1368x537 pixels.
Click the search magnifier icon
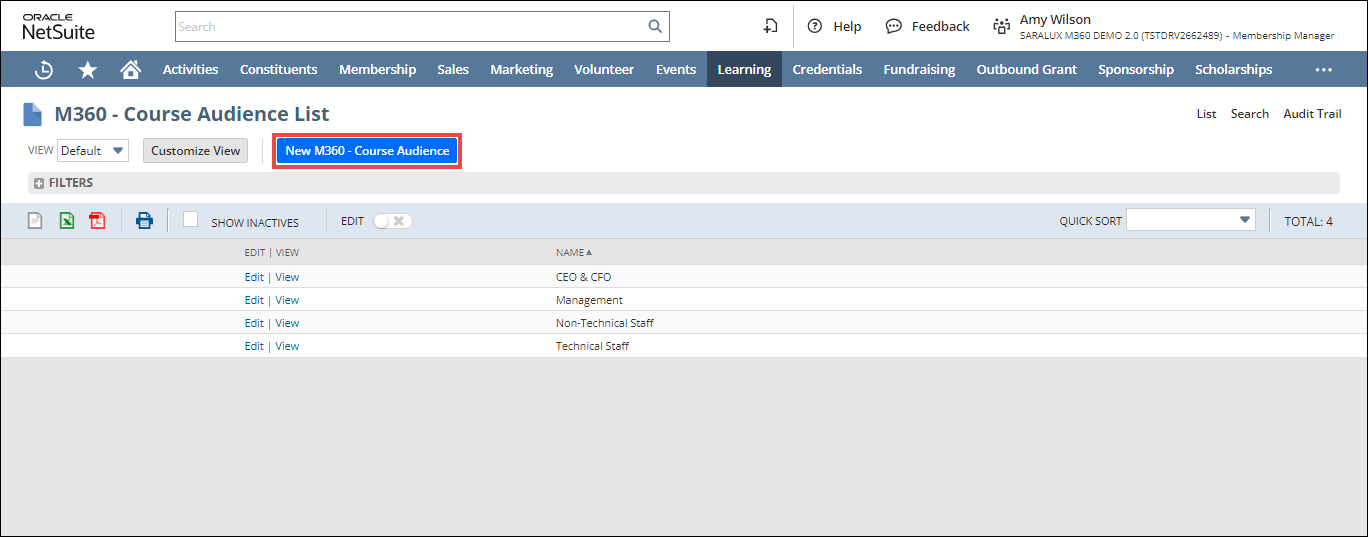[655, 27]
